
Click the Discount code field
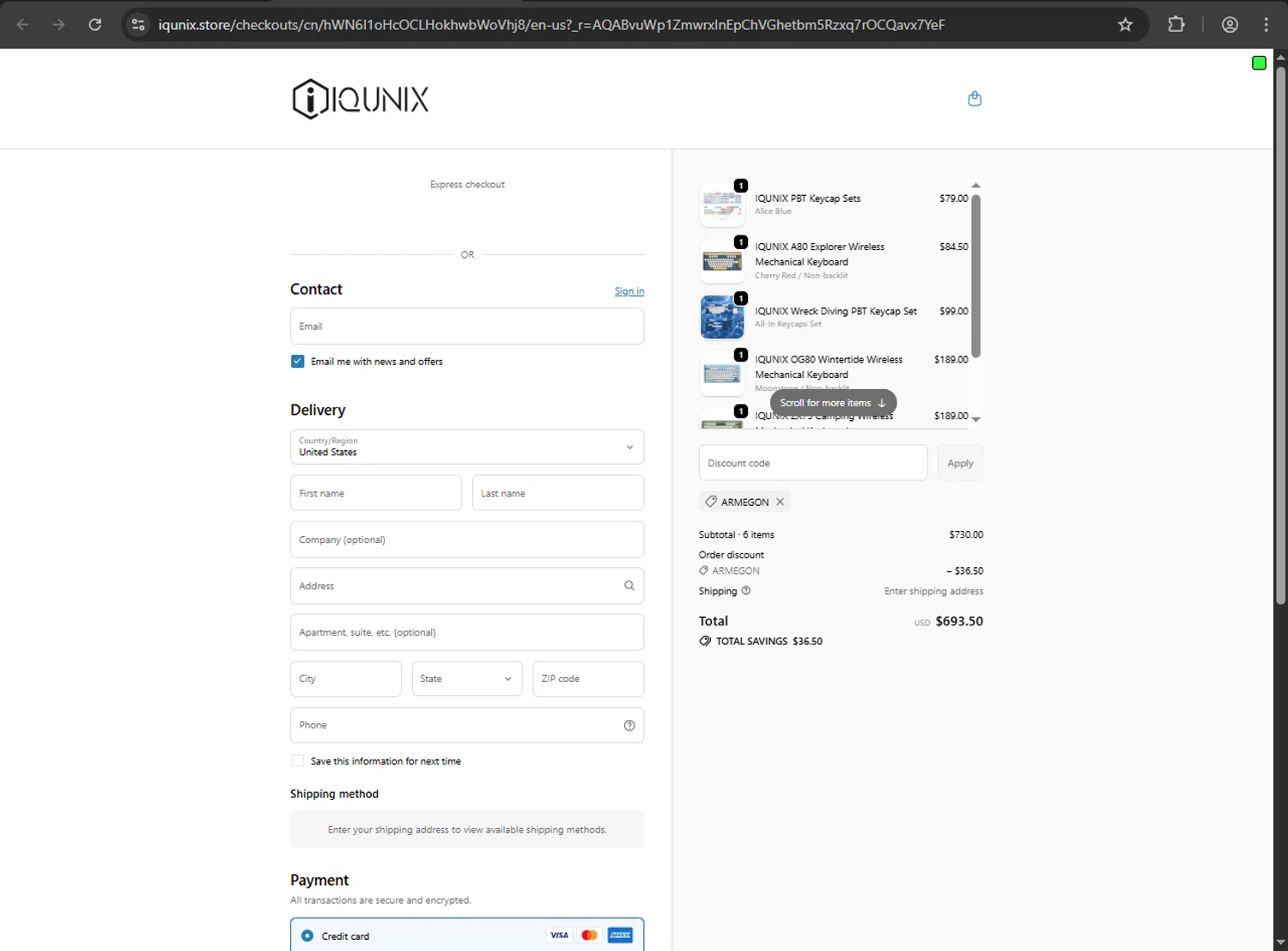click(x=813, y=463)
